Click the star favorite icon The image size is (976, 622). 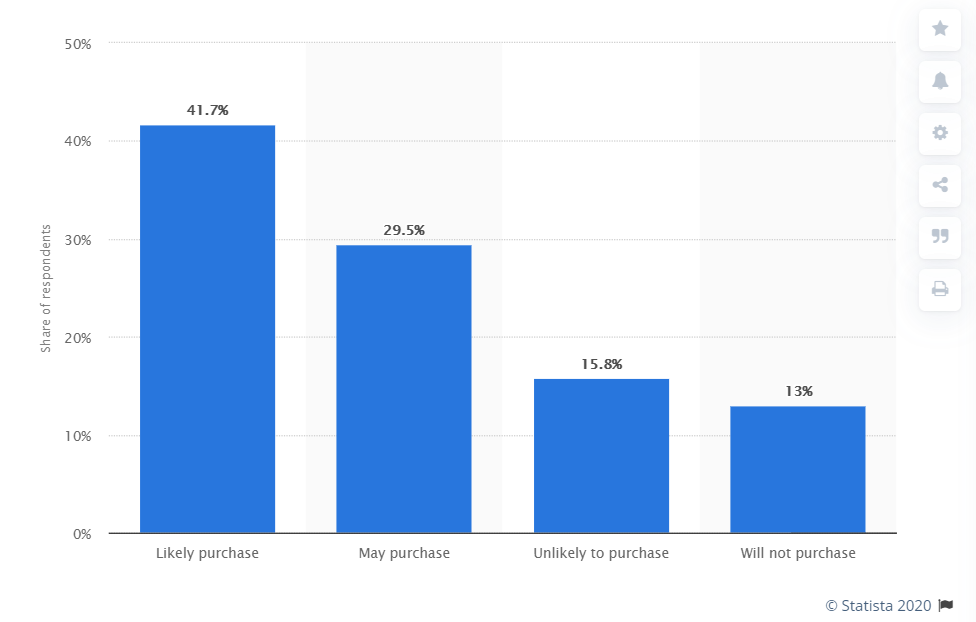[x=940, y=29]
